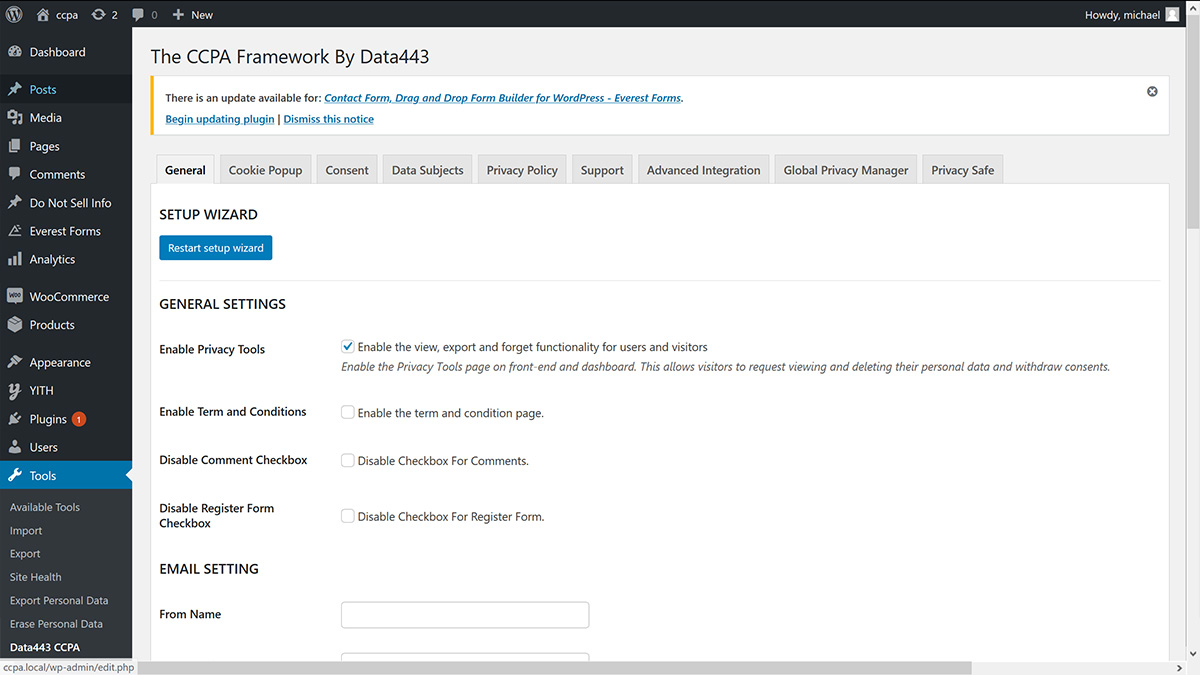This screenshot has width=1200, height=675.
Task: Click the Products box icon
Action: click(15, 325)
